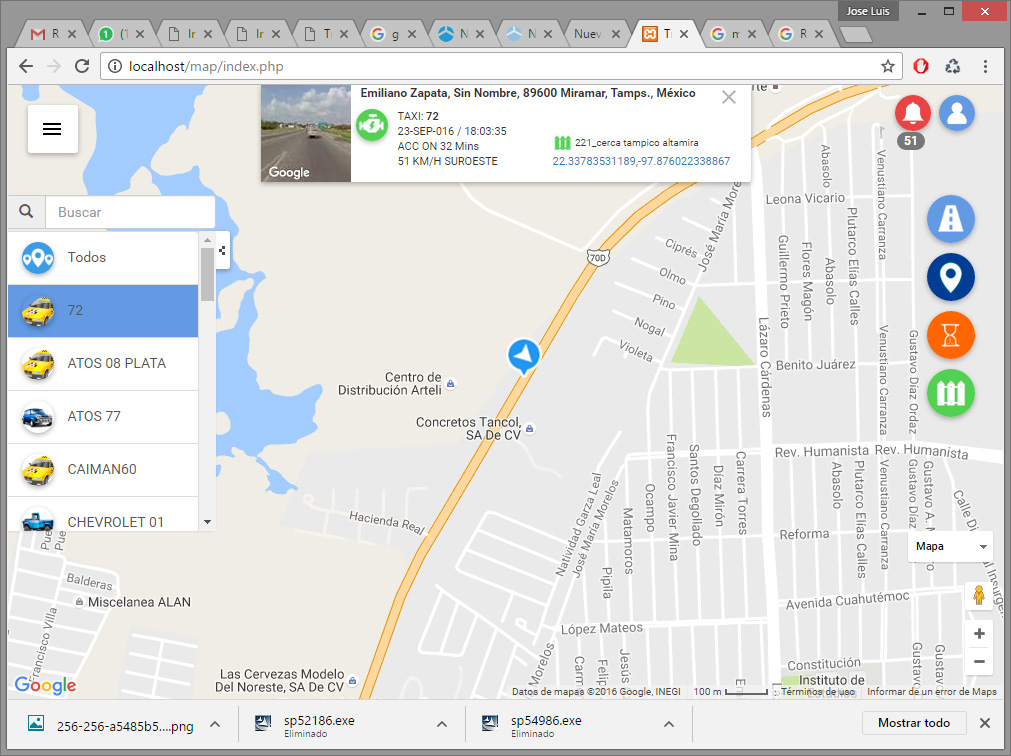Select ATOS 08 PLATA in vehicle list
The height and width of the screenshot is (756, 1011).
(103, 363)
